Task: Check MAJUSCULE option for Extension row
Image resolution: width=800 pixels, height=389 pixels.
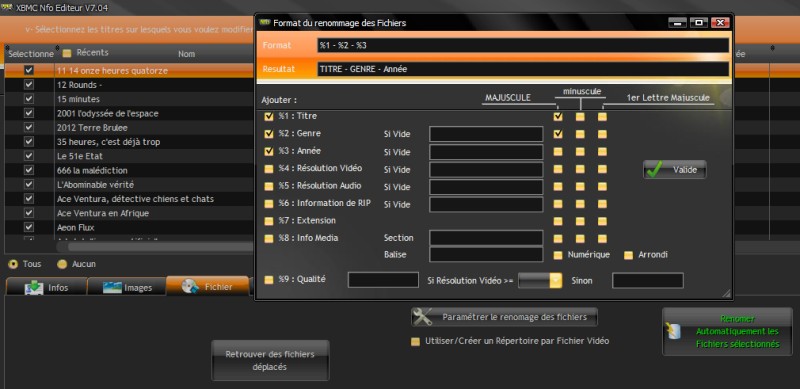Action: click(558, 221)
